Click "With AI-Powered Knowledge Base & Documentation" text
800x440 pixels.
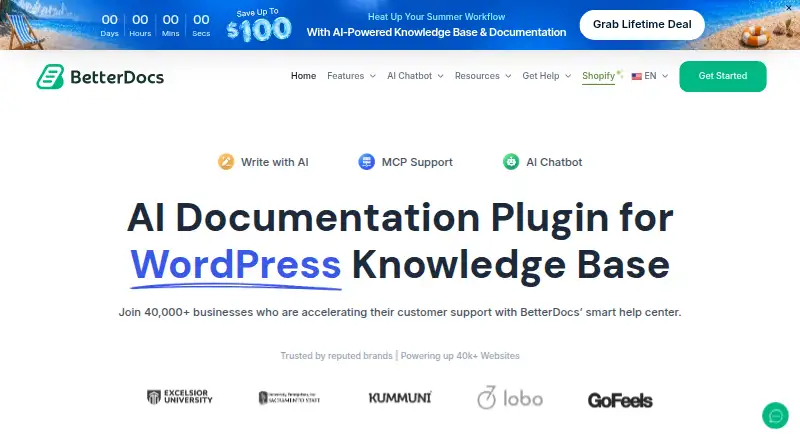(x=436, y=32)
